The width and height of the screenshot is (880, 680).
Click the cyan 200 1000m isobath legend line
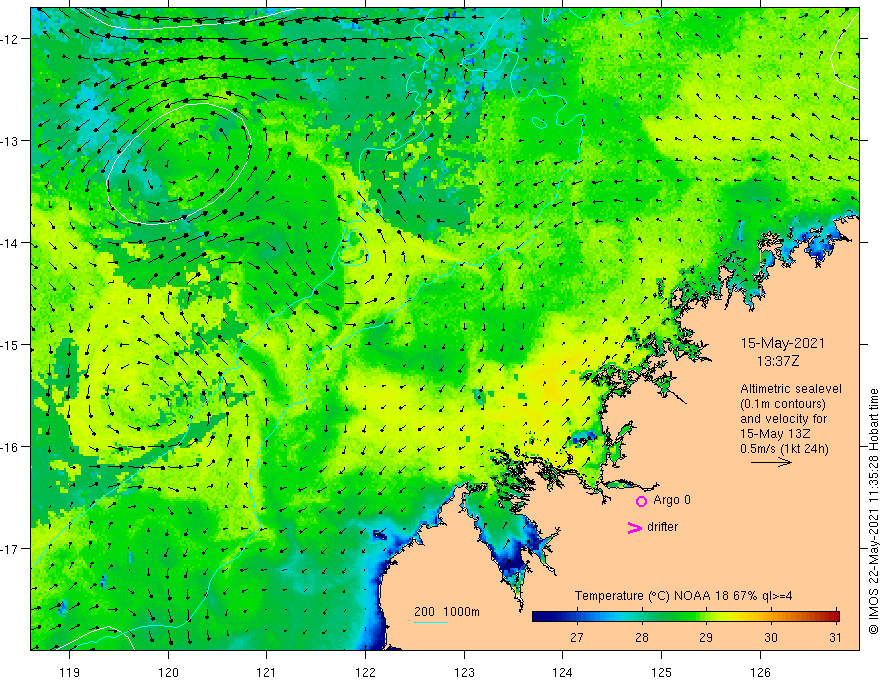click(x=430, y=622)
